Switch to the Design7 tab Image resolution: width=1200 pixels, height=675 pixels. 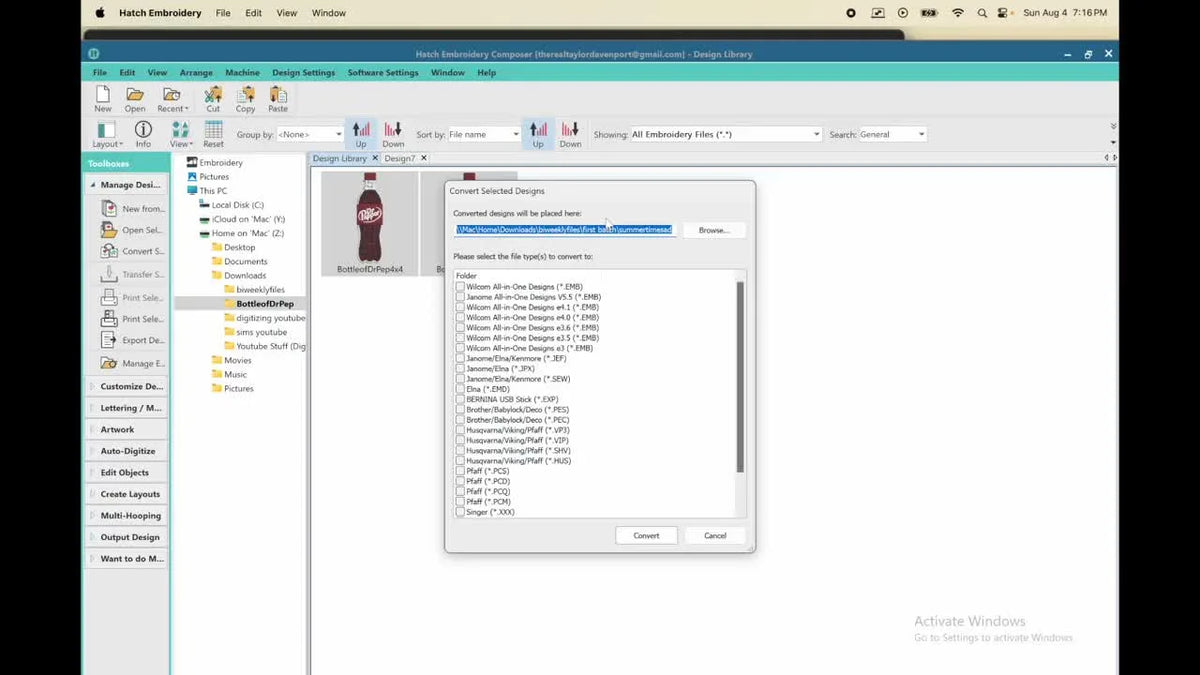point(400,158)
